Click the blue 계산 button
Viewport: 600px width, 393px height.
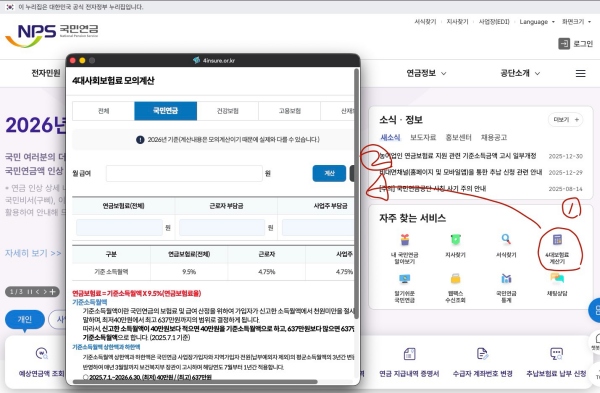[x=329, y=173]
